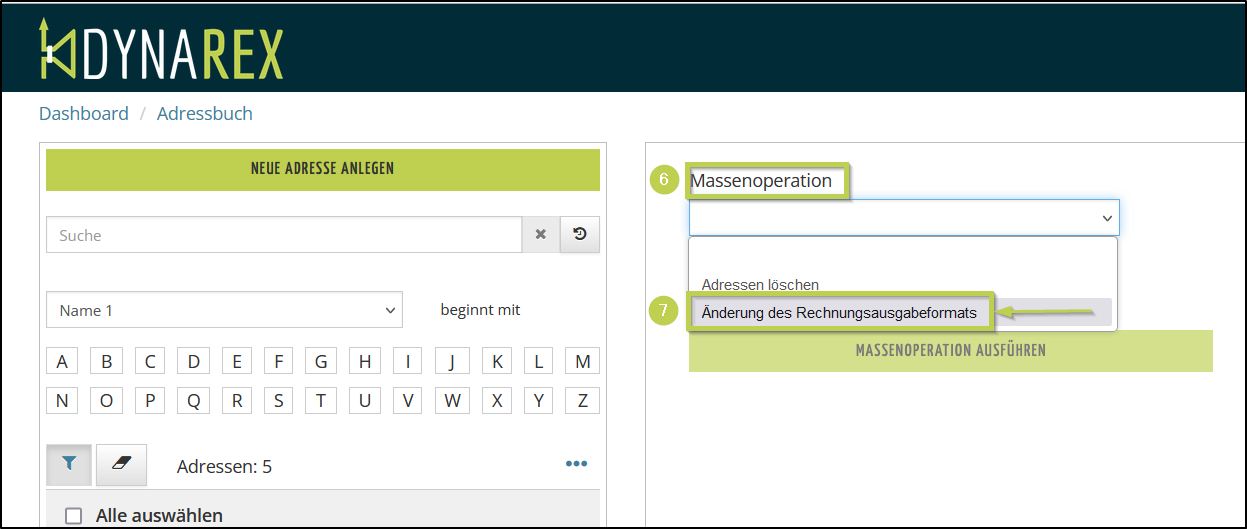This screenshot has height=529, width=1247.
Task: Expand the Massenoperation dropdown
Action: (903, 217)
